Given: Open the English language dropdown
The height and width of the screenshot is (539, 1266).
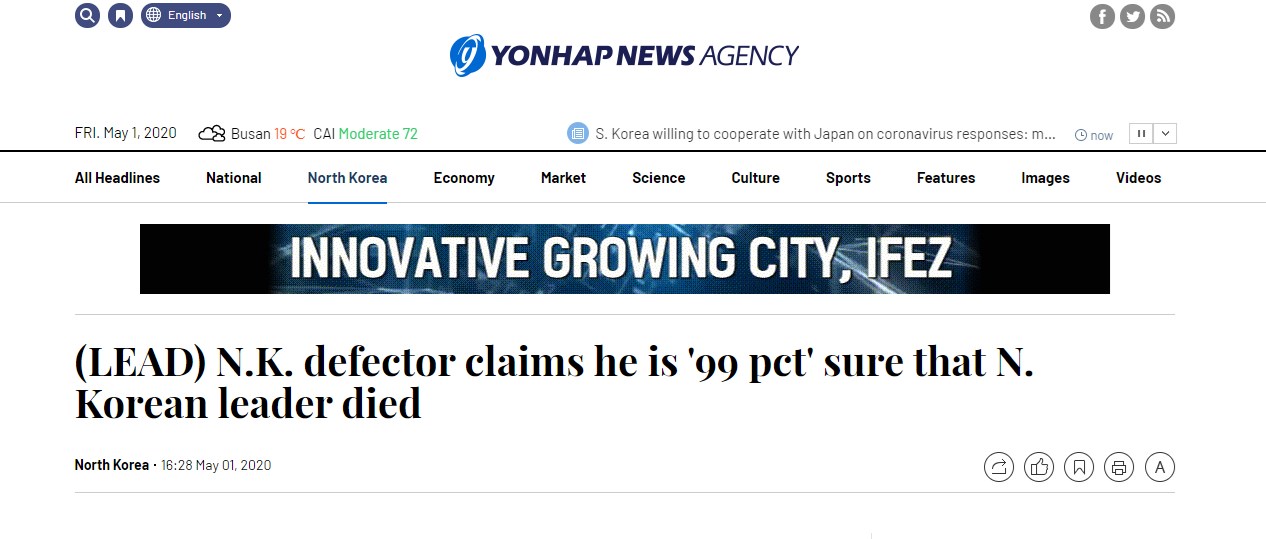Looking at the screenshot, I should tap(186, 15).
